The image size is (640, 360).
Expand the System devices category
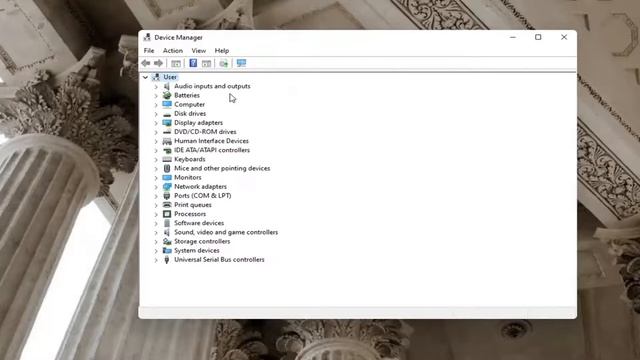click(x=156, y=251)
